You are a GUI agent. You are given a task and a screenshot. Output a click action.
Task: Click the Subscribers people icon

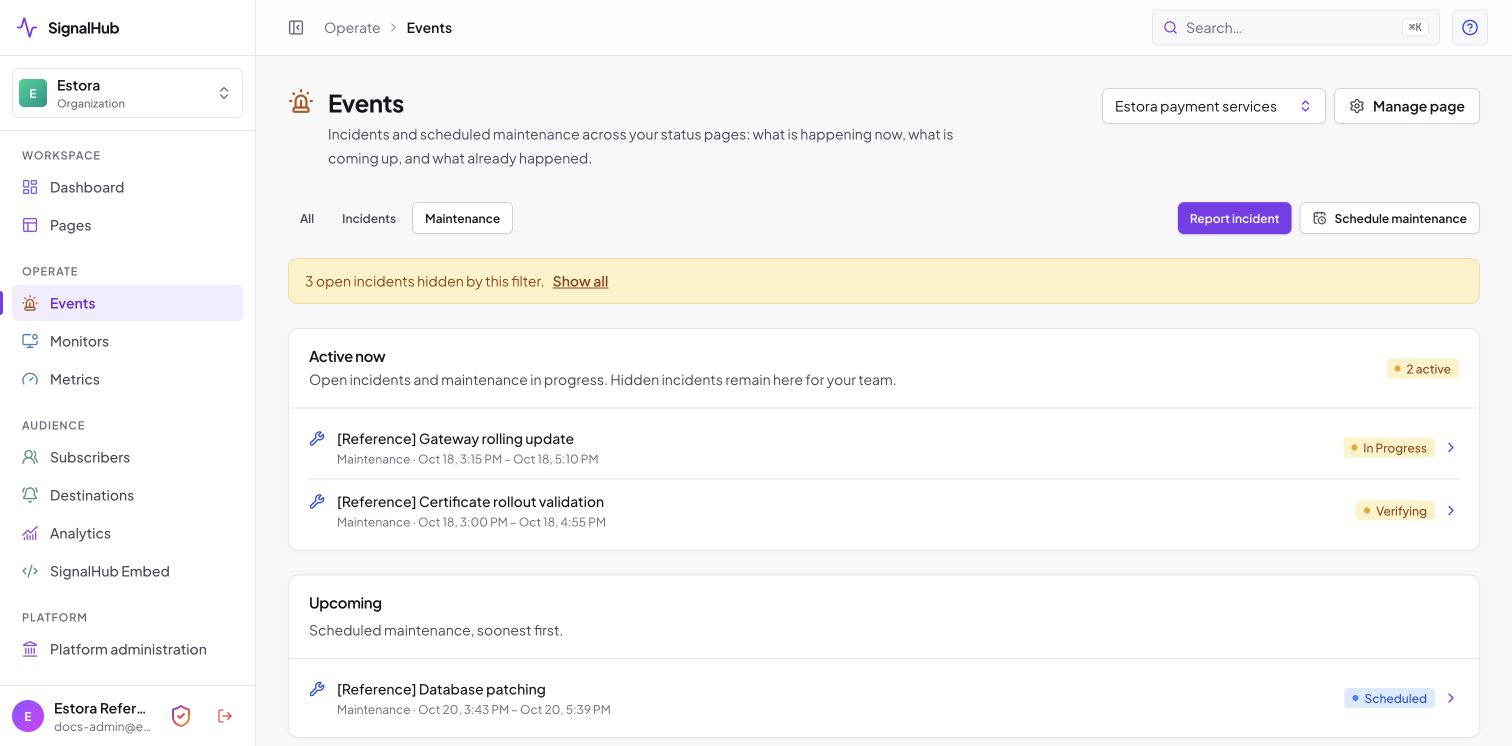[x=30, y=457]
